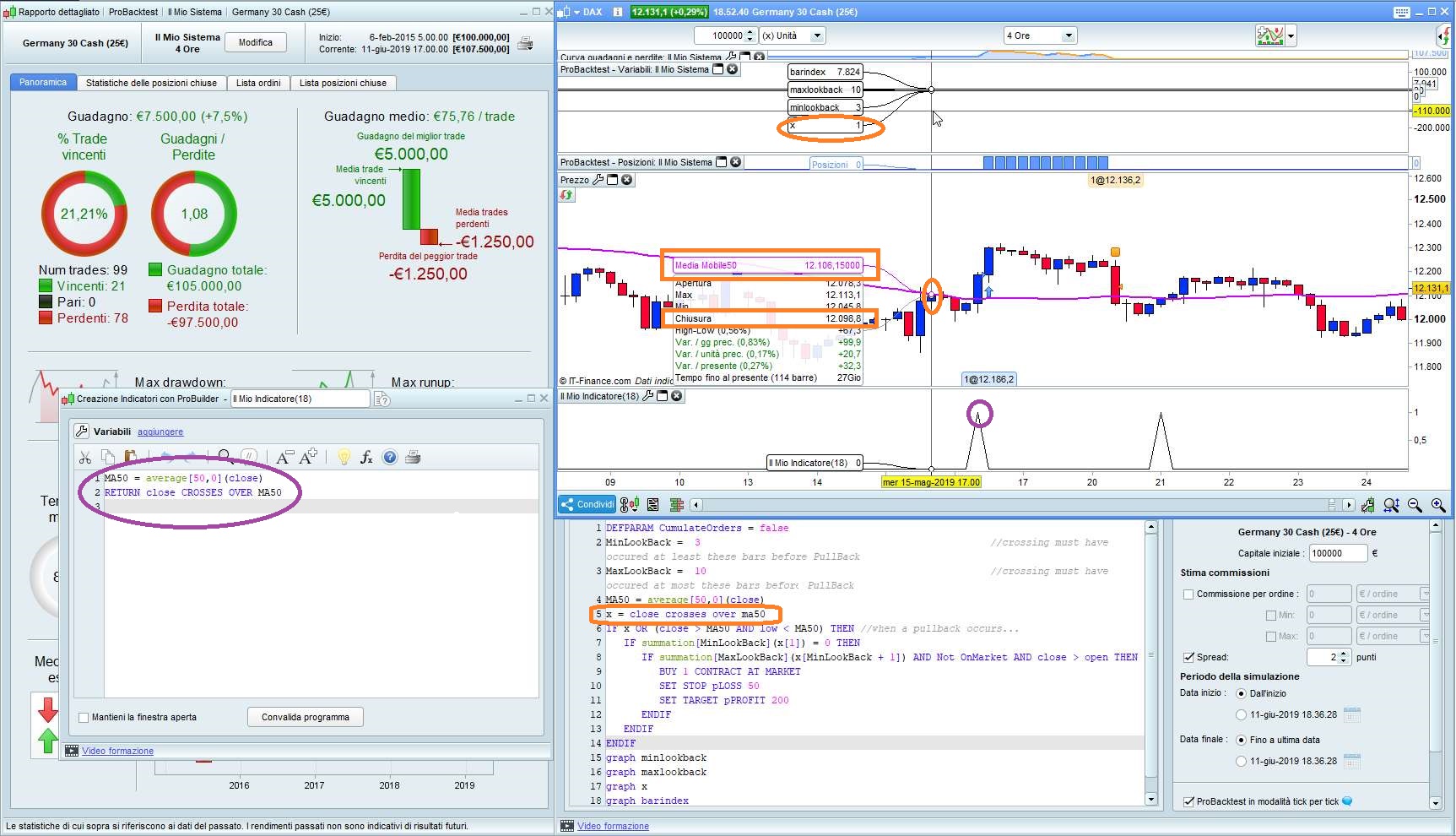Close the Il Mio Indicatore(18) panel
The width and height of the screenshot is (1456, 836).
click(x=676, y=396)
